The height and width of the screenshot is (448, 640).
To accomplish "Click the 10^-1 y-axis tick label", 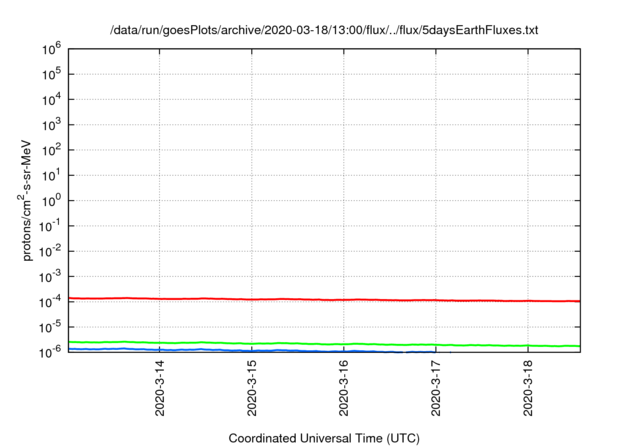I will [50, 225].
